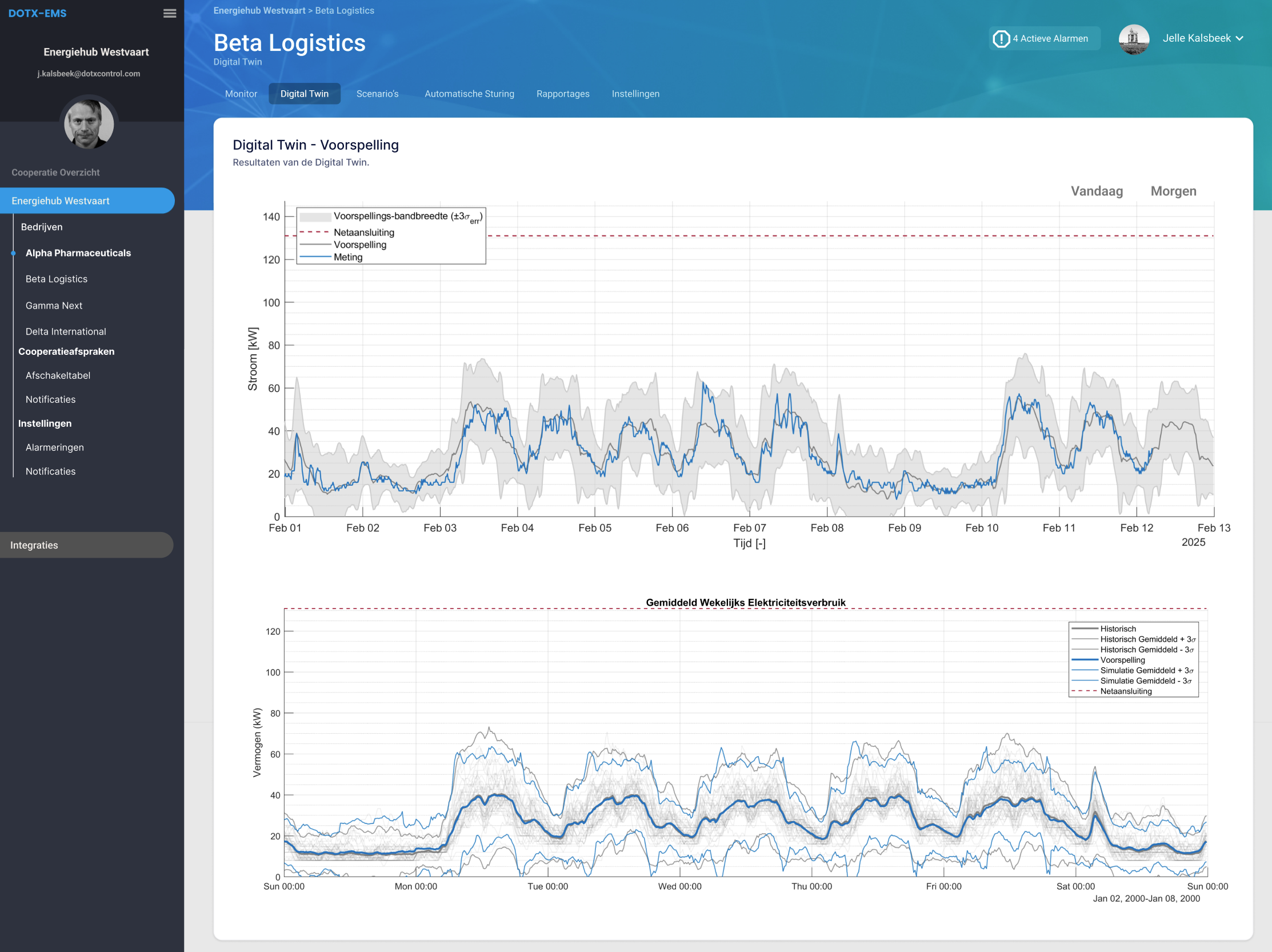
Task: Open Alarmeringen settings in sidebar
Action: pyautogui.click(x=55, y=447)
